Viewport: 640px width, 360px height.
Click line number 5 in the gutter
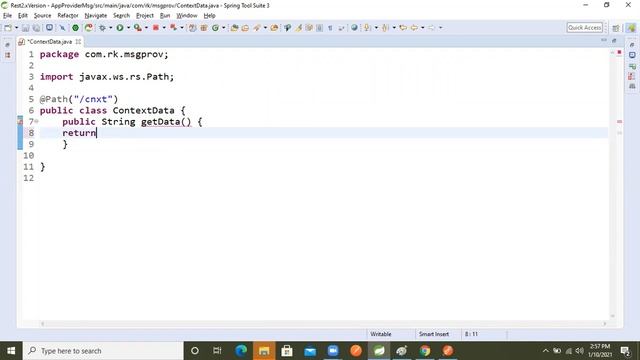click(x=31, y=99)
